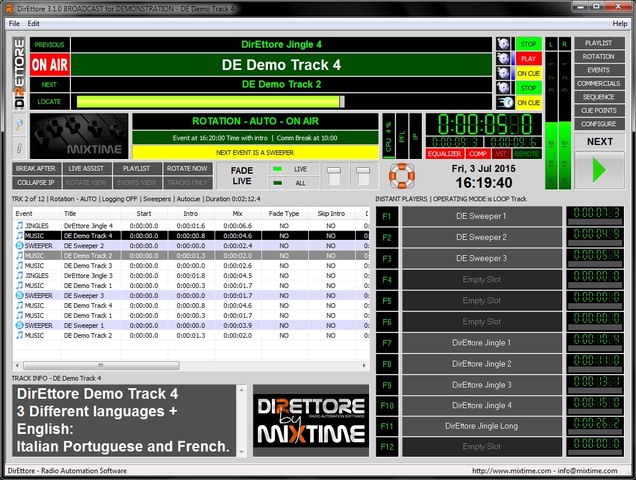Click COLLAPSE IP button
Screen dimensions: 636x480
36,183
